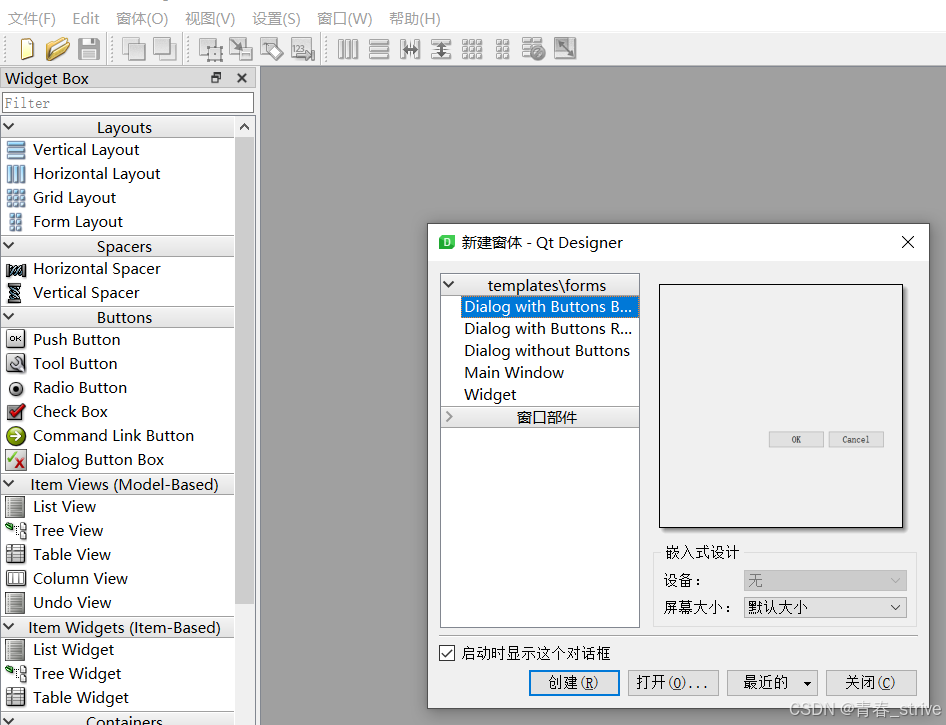This screenshot has width=946, height=725.
Task: Click the form template preview thumbnail
Action: click(781, 406)
